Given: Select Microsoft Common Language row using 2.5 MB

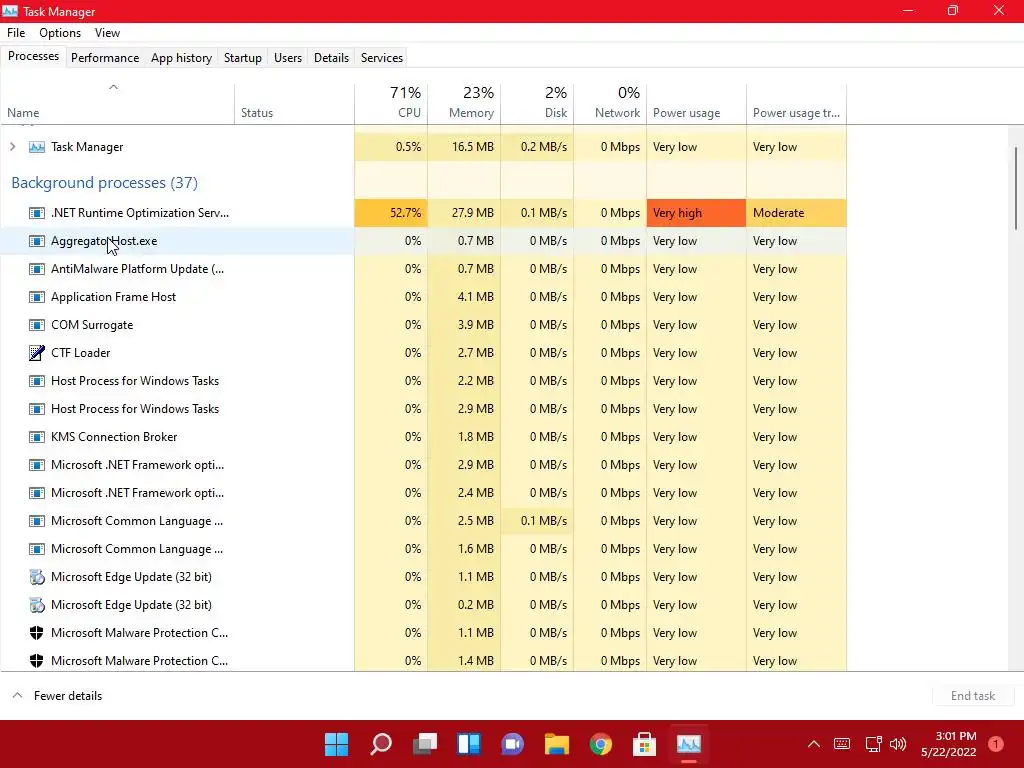Looking at the screenshot, I should [x=423, y=521].
